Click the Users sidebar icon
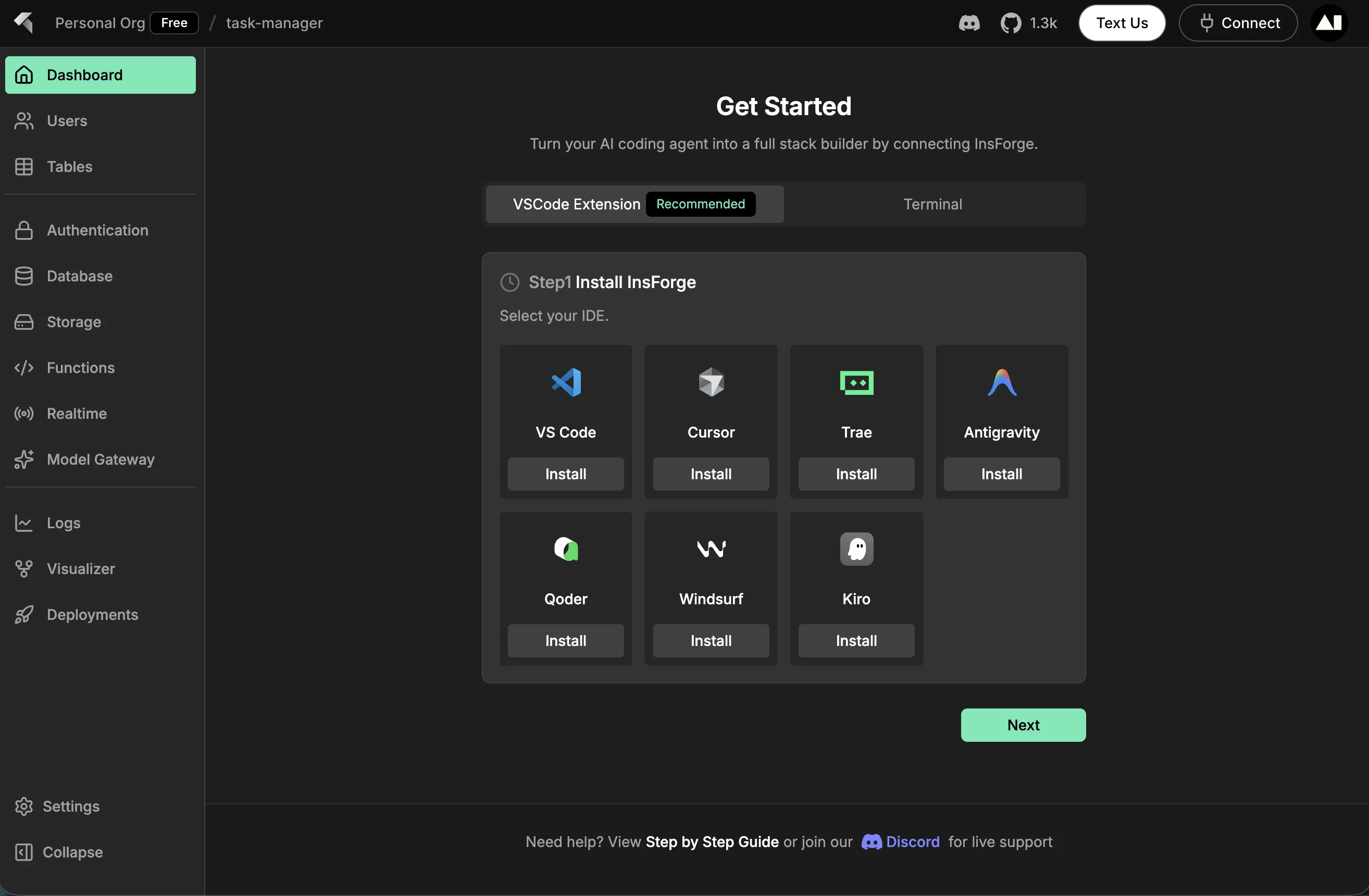 click(x=23, y=121)
